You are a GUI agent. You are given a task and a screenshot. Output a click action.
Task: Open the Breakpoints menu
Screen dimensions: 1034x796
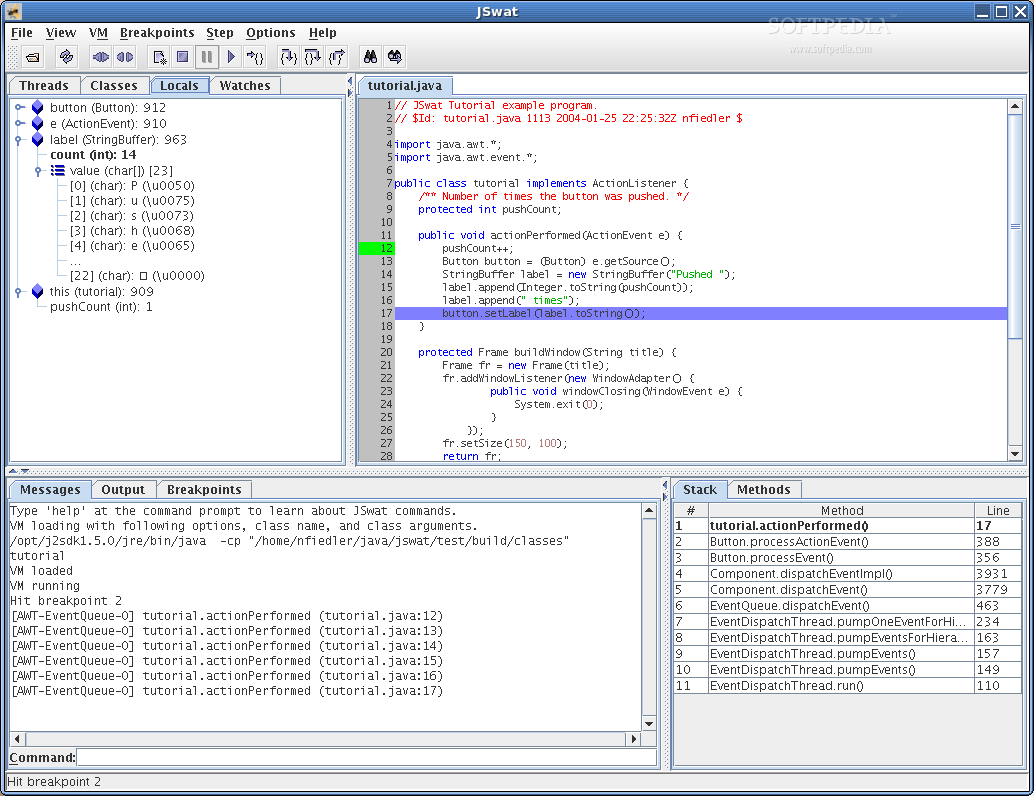(157, 32)
